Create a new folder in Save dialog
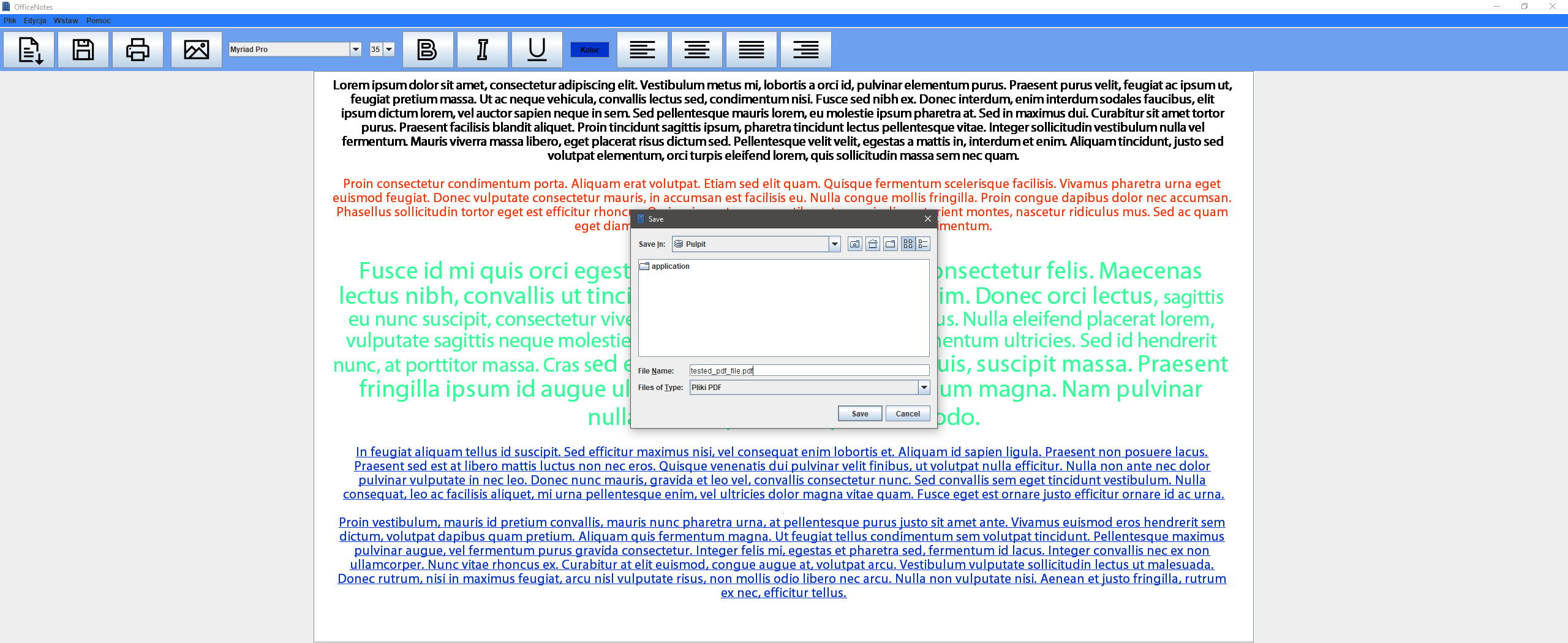This screenshot has height=643, width=1568. [x=891, y=244]
